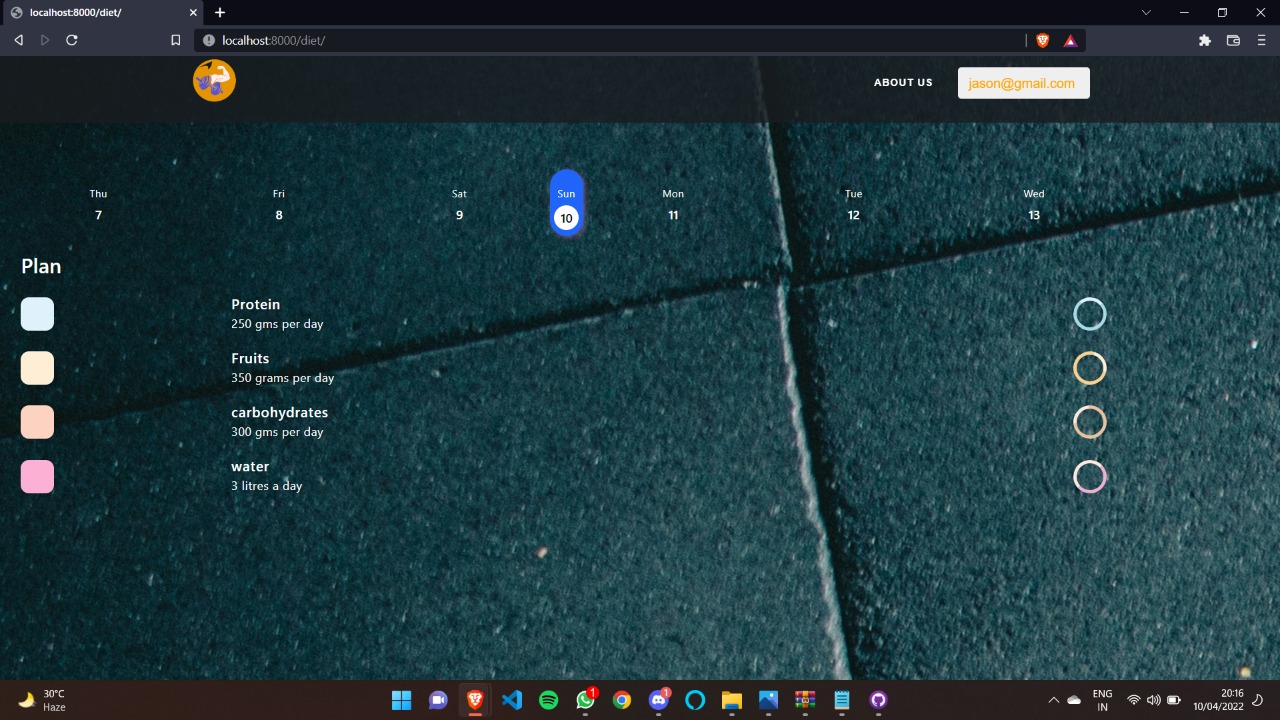Select Tuesday 12 in the week strip
This screenshot has height=720, width=1280.
(853, 204)
